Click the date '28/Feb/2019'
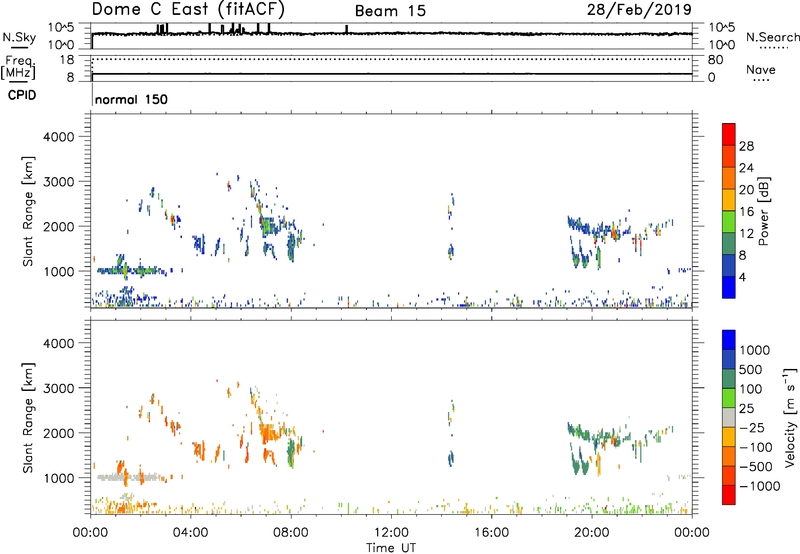Viewport: 800px width, 554px height. tap(639, 9)
